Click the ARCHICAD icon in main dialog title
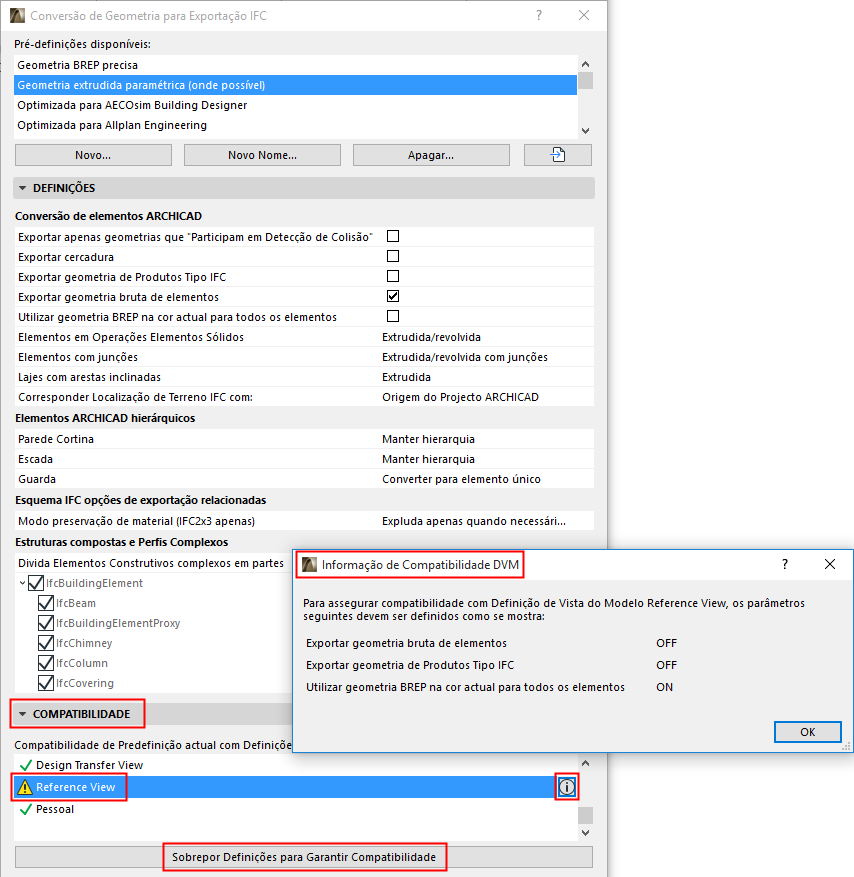 pos(17,16)
